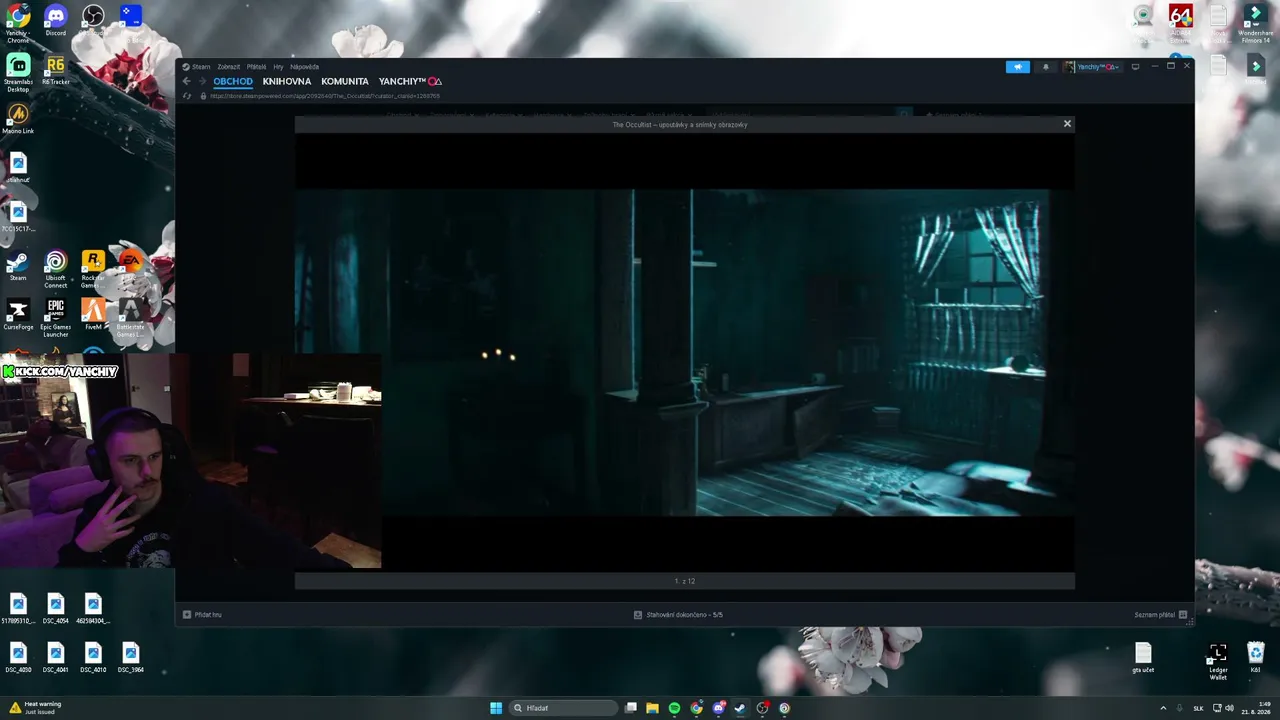Viewport: 1280px width, 720px height.
Task: Launch Discord from the desktop
Action: pos(56,21)
